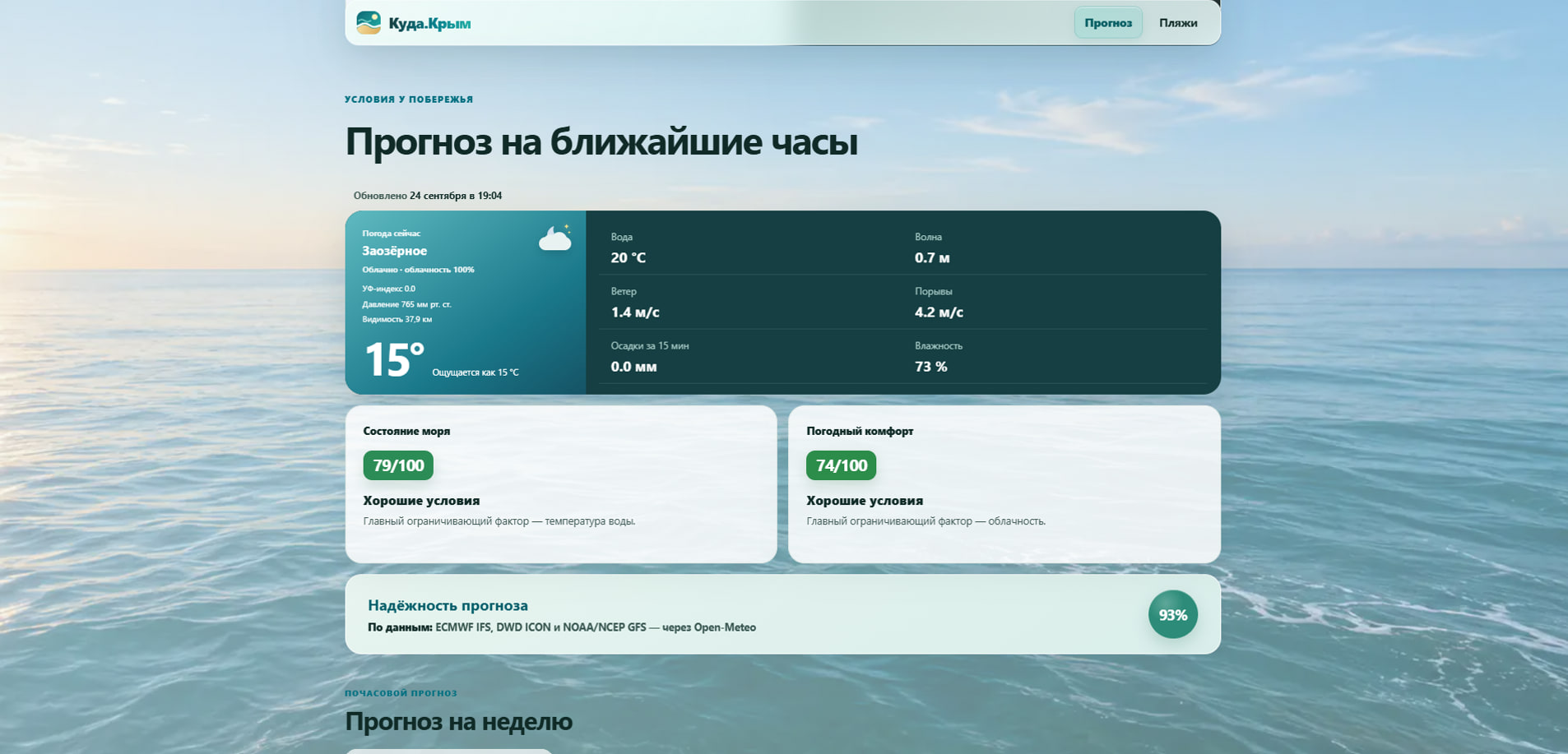Screen dimensions: 1568x754
Task: Click the Облачно · облачность 100% line
Action: pos(418,270)
